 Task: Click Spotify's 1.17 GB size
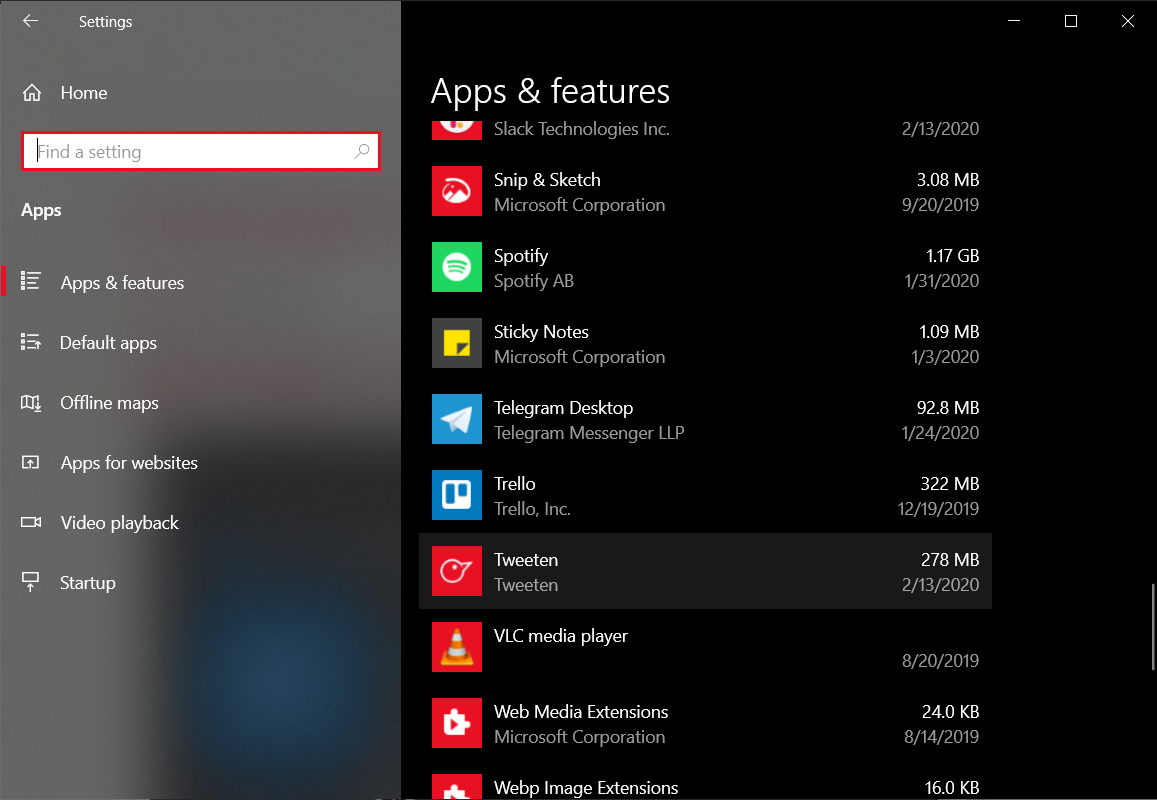coord(952,256)
